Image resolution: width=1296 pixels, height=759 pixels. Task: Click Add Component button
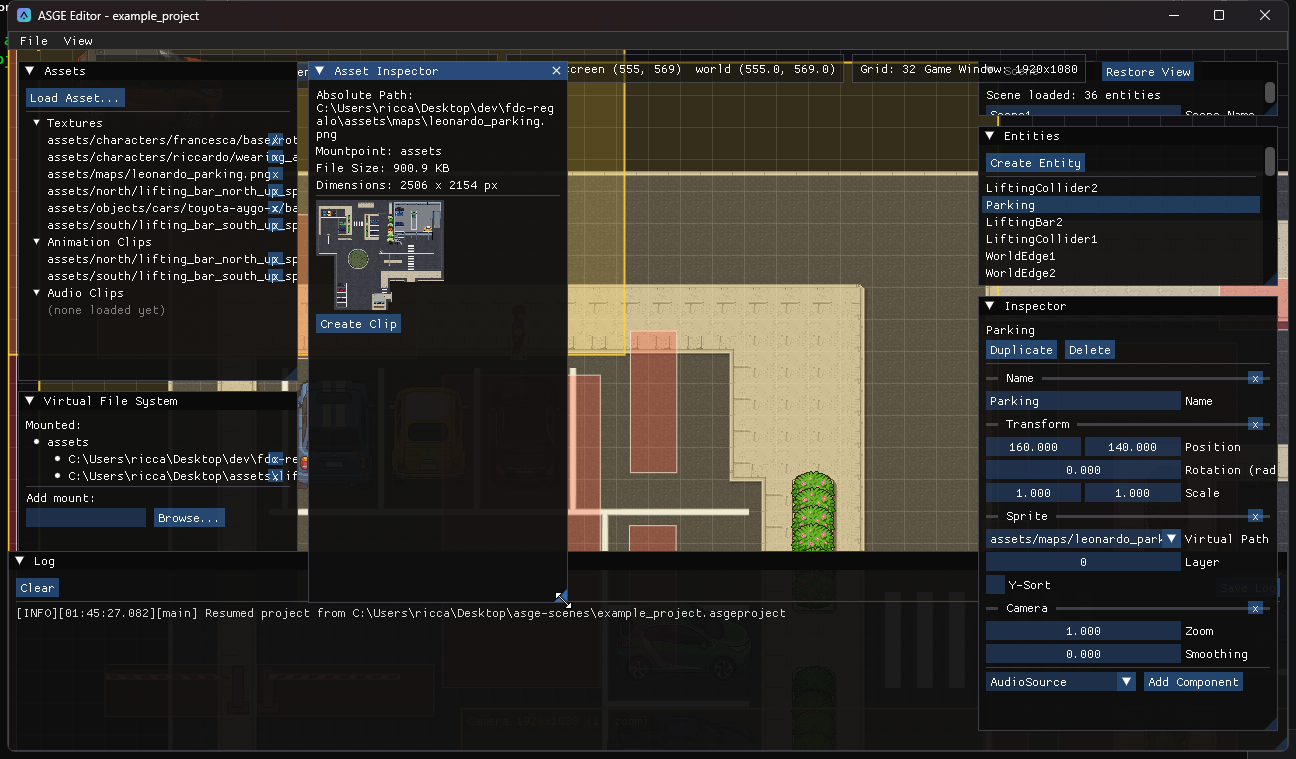(x=1193, y=682)
